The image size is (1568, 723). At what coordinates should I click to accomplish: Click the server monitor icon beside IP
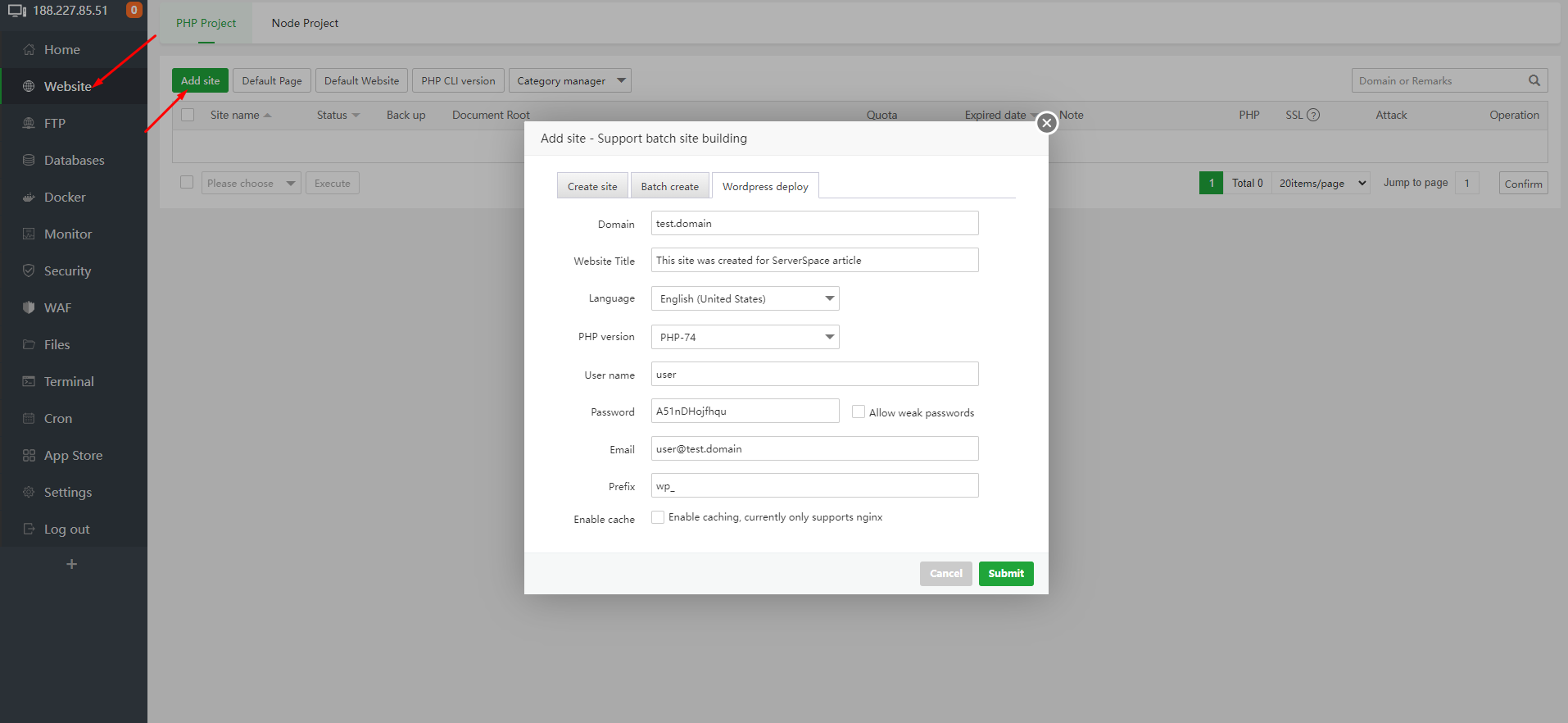(17, 11)
